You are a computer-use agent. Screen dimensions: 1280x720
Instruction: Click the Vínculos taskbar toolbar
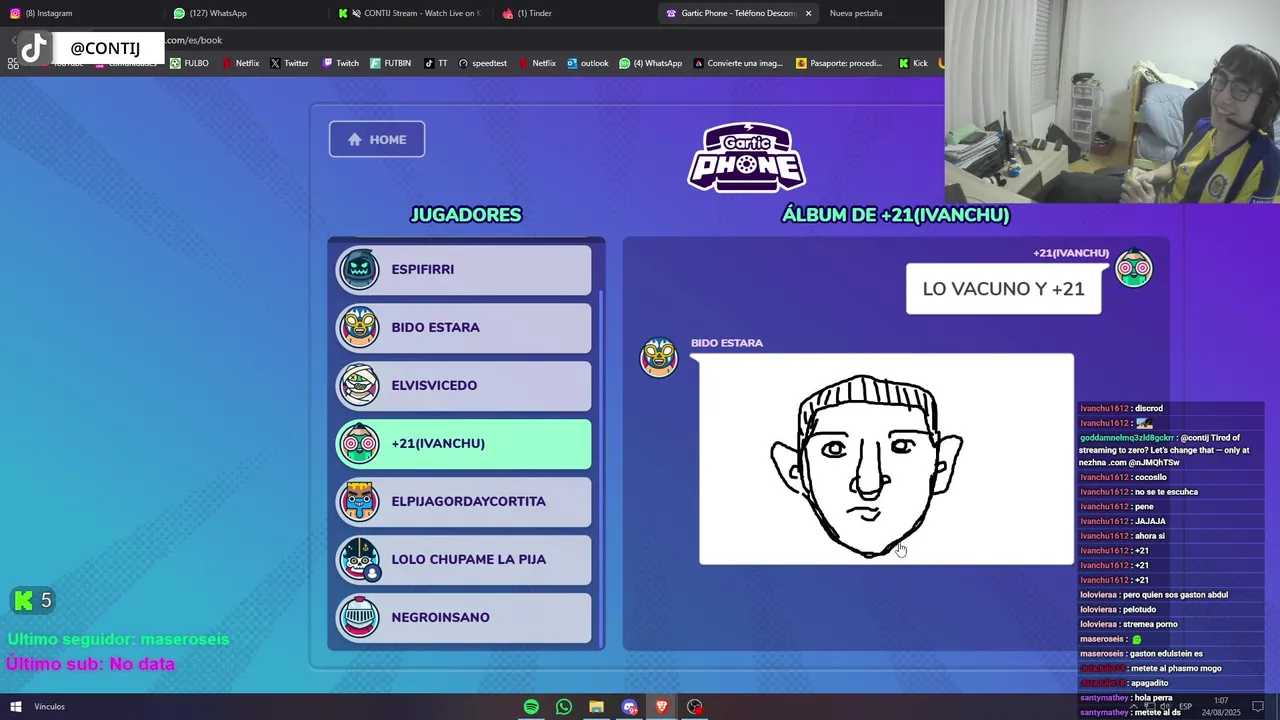coord(50,707)
